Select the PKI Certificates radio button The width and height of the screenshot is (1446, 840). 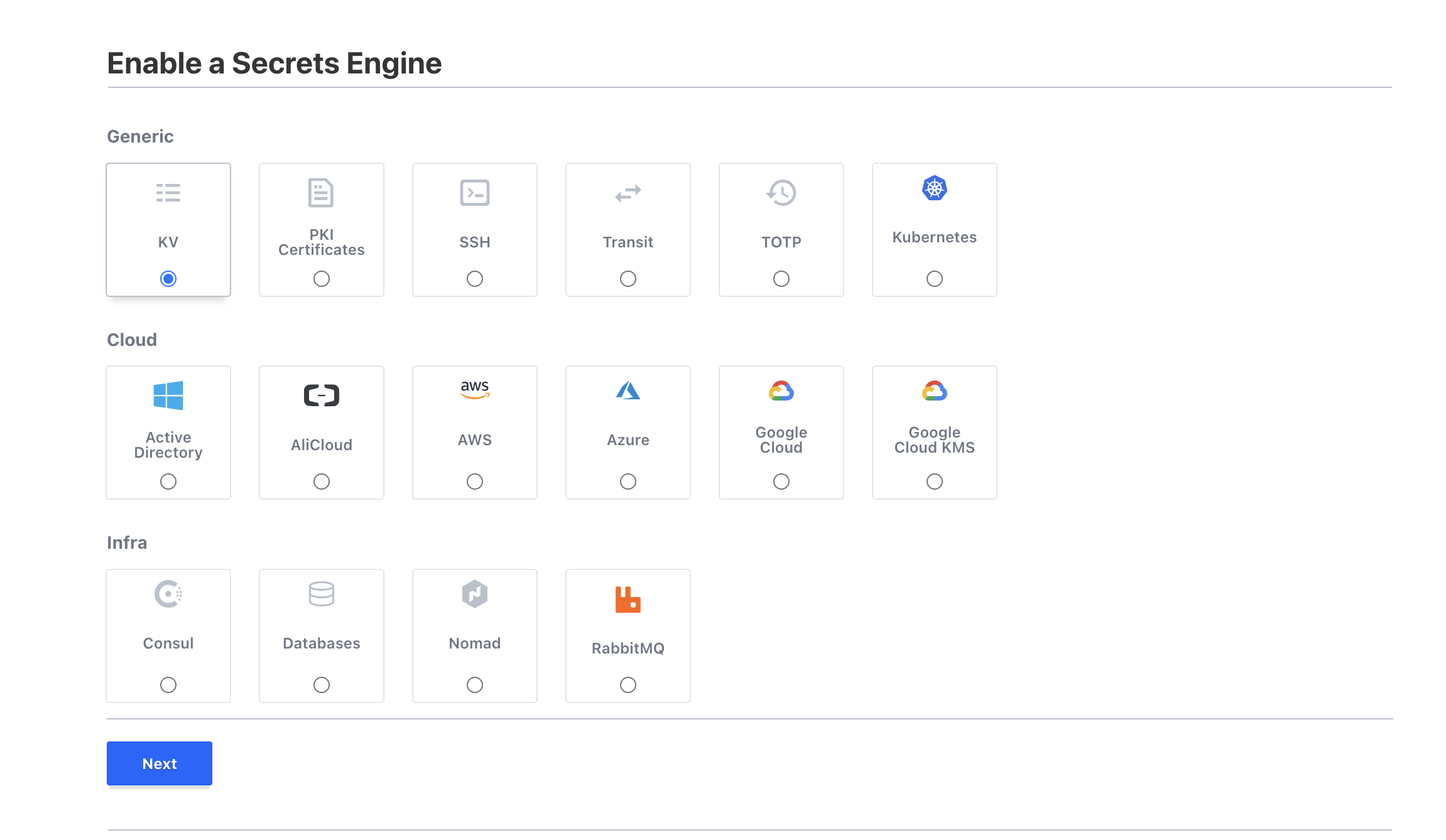[x=321, y=279]
